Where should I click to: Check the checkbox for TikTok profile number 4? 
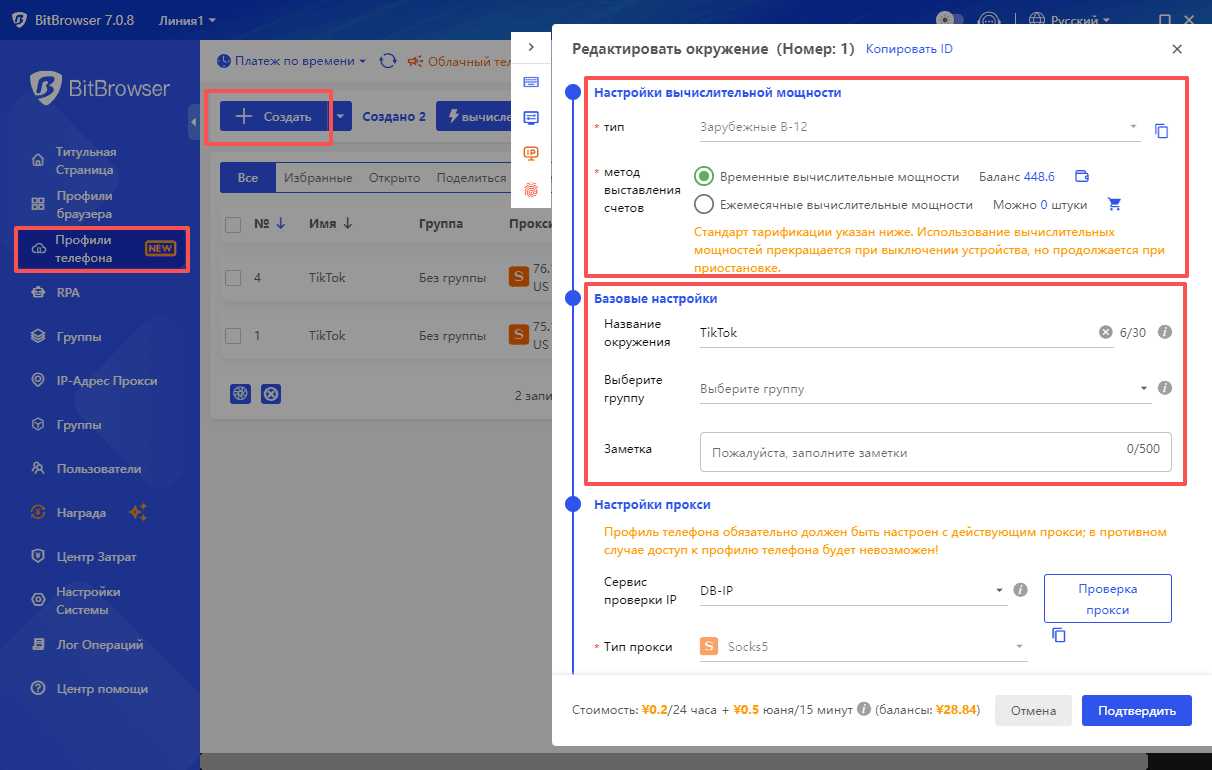click(233, 278)
